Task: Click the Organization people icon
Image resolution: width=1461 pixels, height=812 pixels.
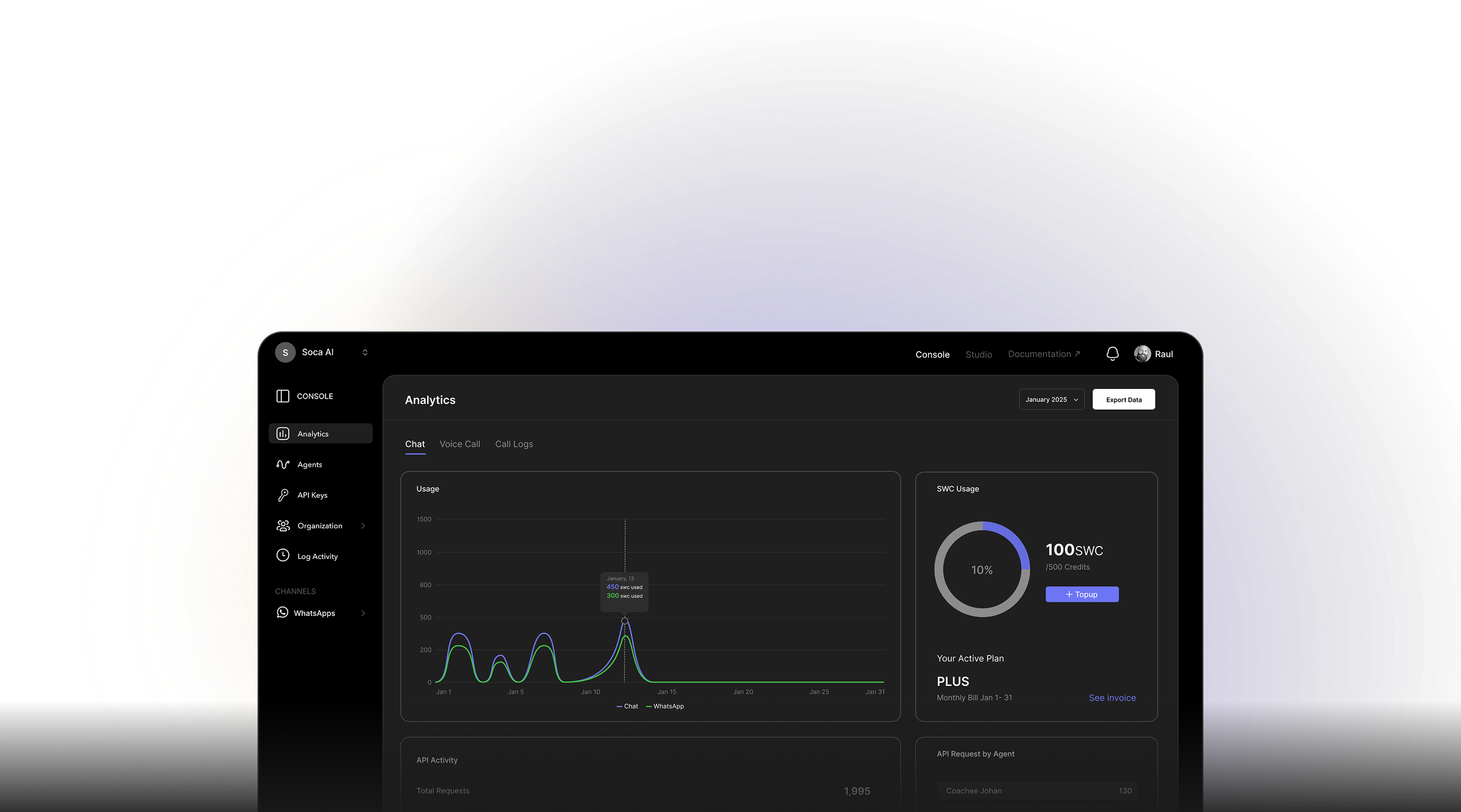Action: (x=283, y=526)
